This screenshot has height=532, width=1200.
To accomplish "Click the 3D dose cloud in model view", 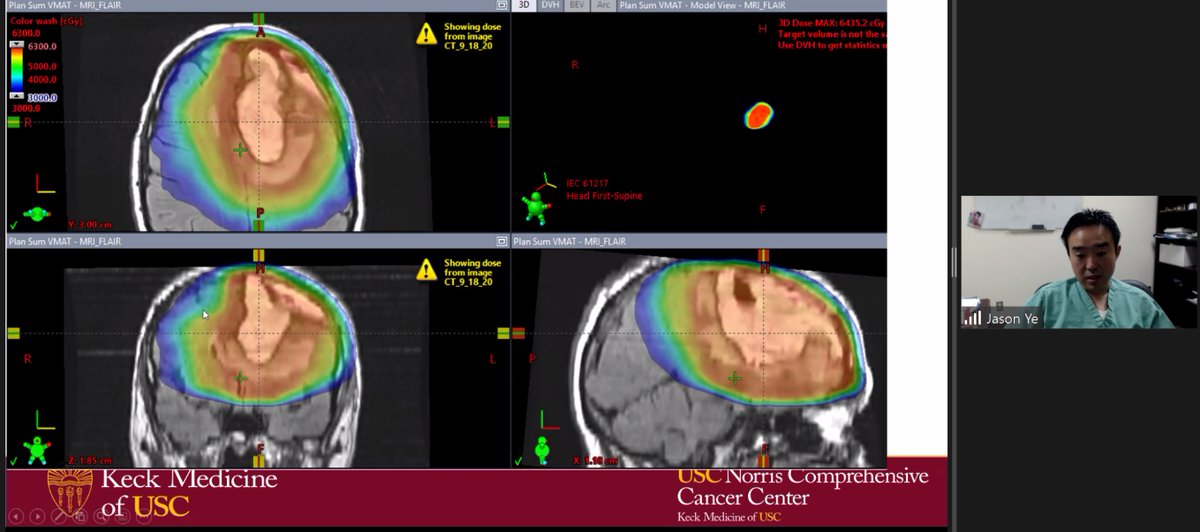I will pyautogui.click(x=759, y=115).
